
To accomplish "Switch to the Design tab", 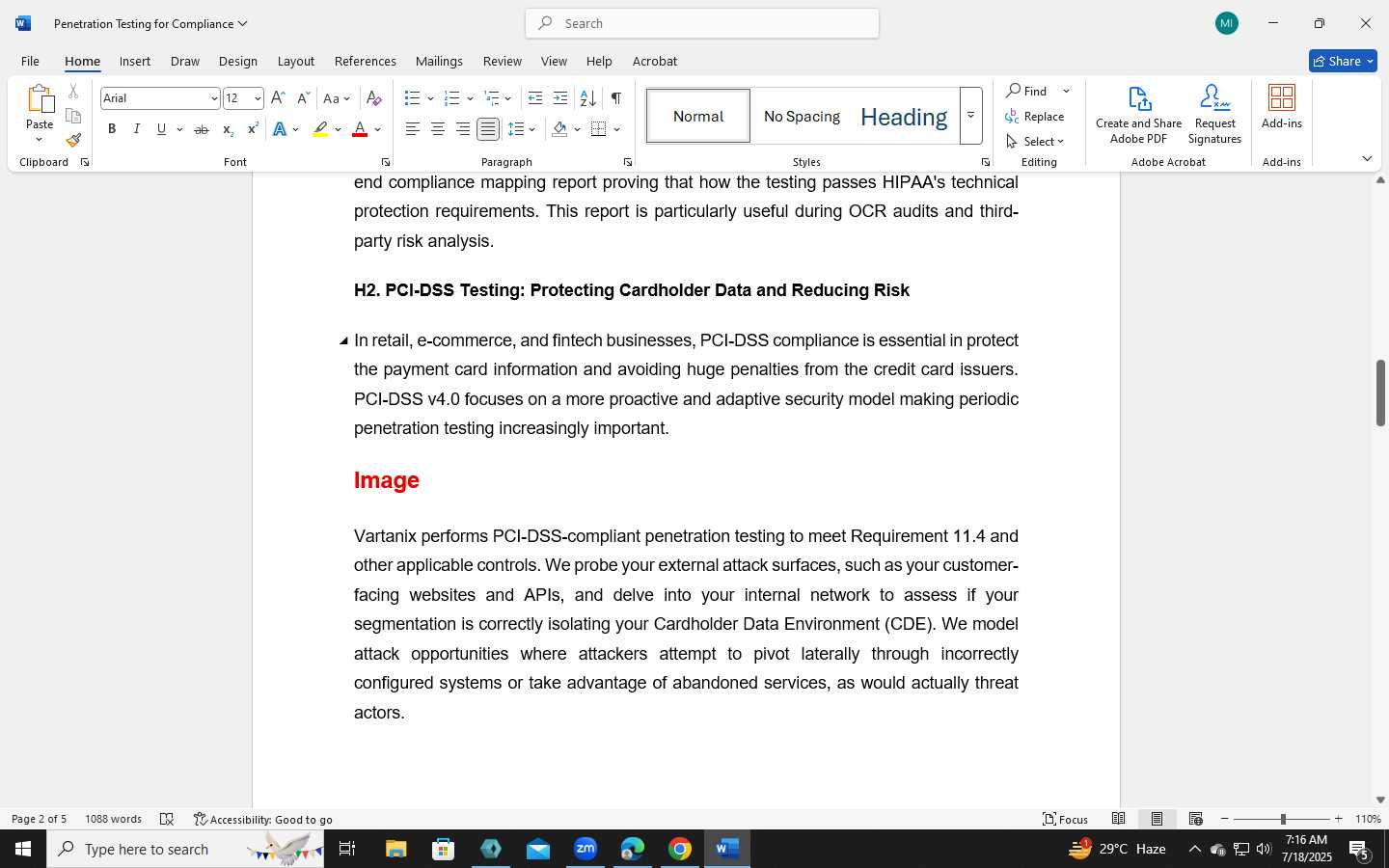I will [x=238, y=61].
